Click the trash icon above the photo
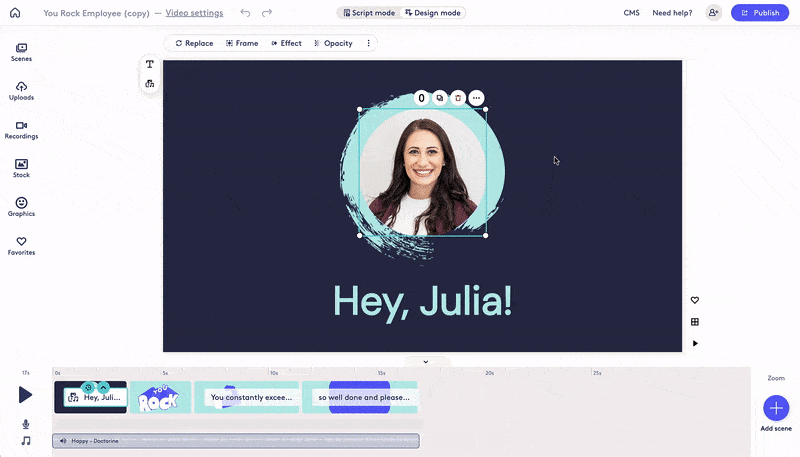800x457 pixels. coord(458,98)
